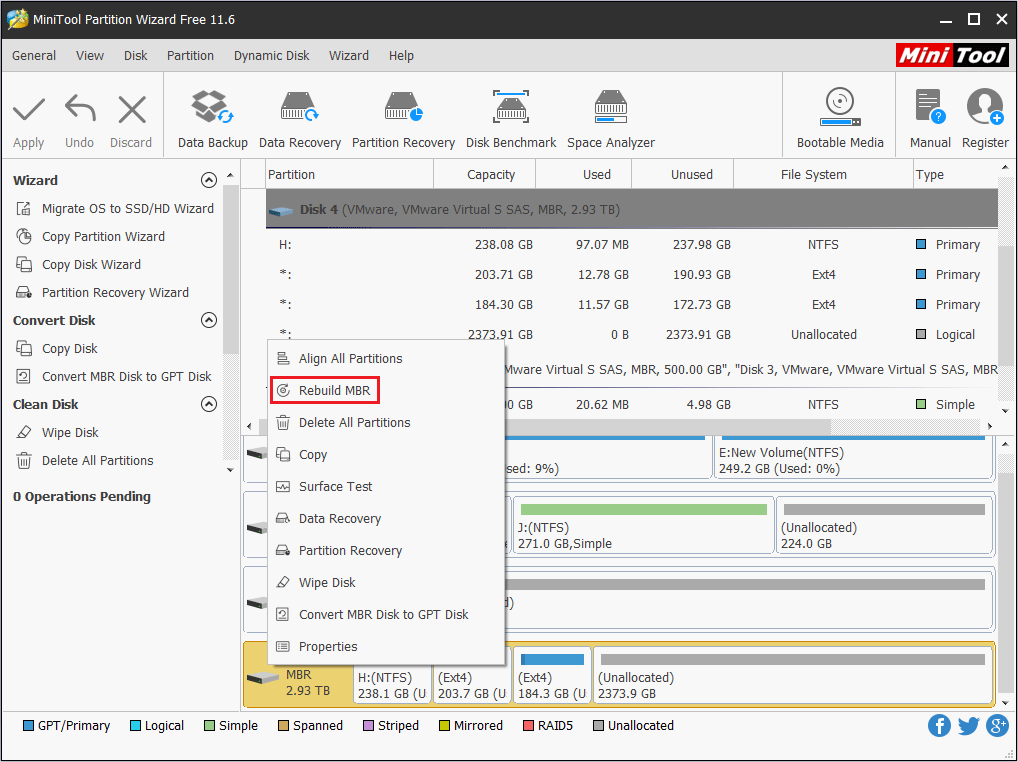
Task: Select the J:(NTFS) 271.0 GB block
Action: 643,525
